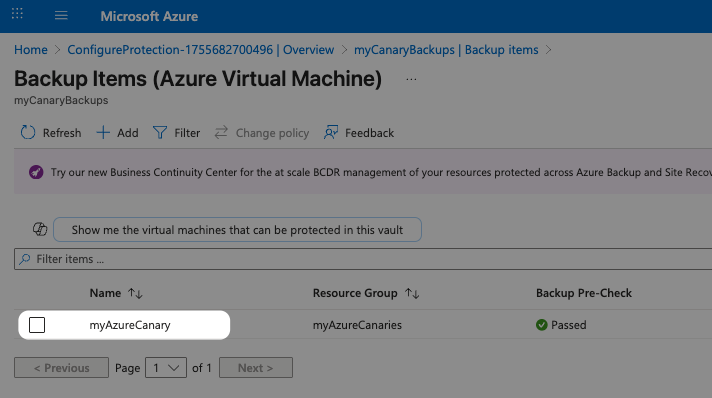Open the page number dropdown
Viewport: 712px width, 398px height.
coord(166,368)
